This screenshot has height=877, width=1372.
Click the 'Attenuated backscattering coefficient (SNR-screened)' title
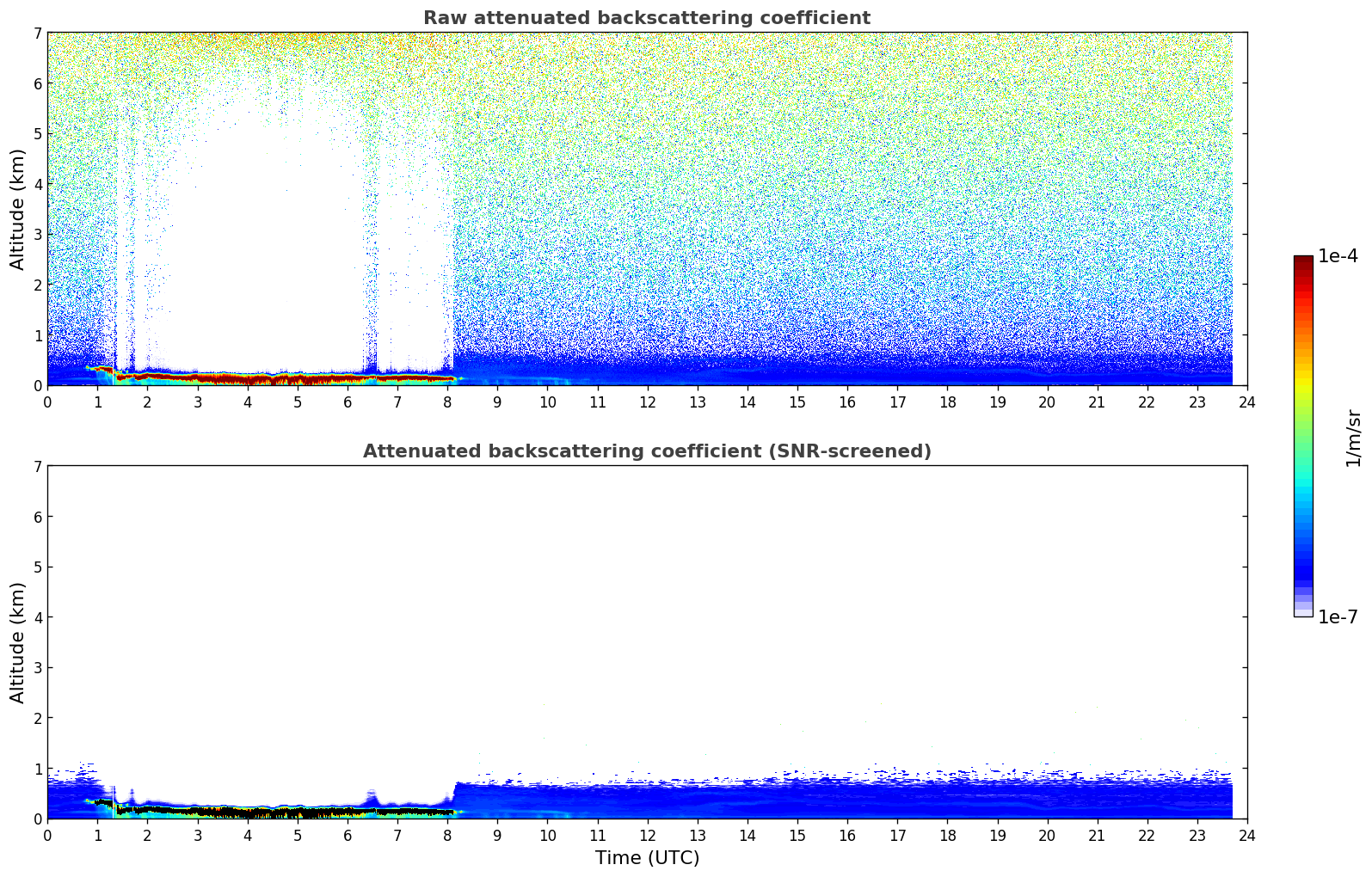[647, 451]
